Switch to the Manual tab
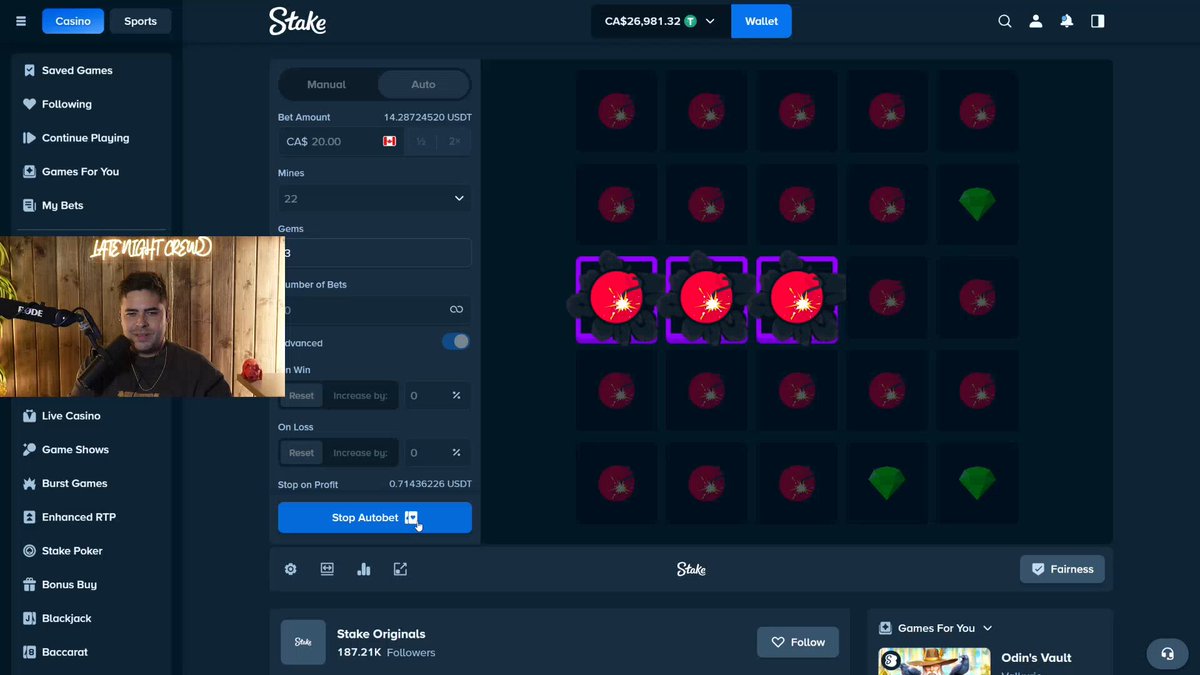Image resolution: width=1200 pixels, height=675 pixels. tap(326, 85)
